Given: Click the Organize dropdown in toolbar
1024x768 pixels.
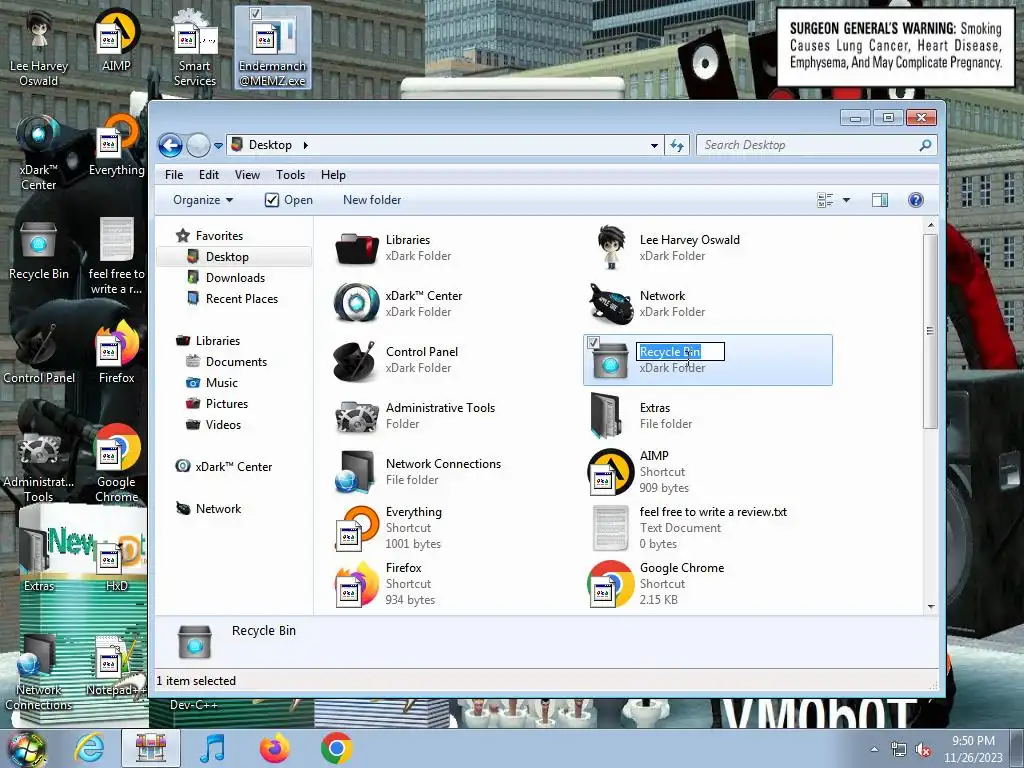Looking at the screenshot, I should point(203,200).
